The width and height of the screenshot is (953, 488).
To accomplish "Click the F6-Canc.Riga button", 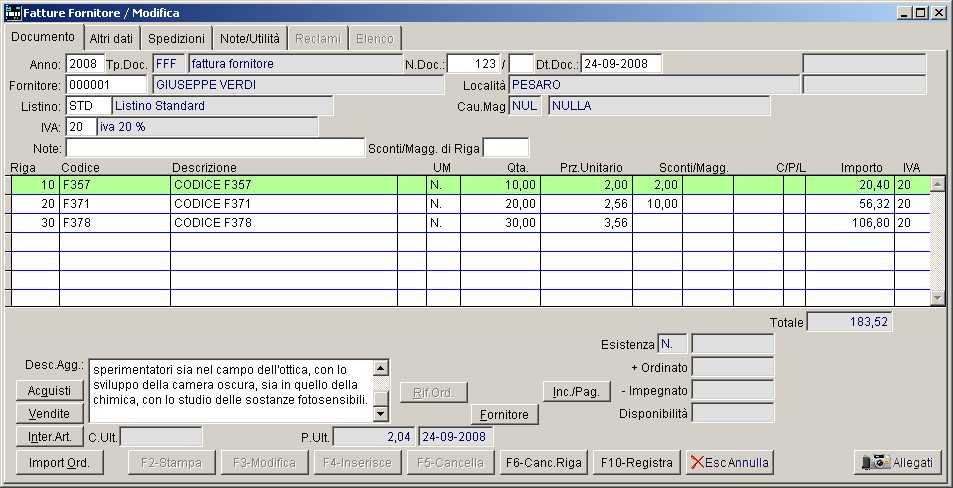I will click(x=543, y=462).
